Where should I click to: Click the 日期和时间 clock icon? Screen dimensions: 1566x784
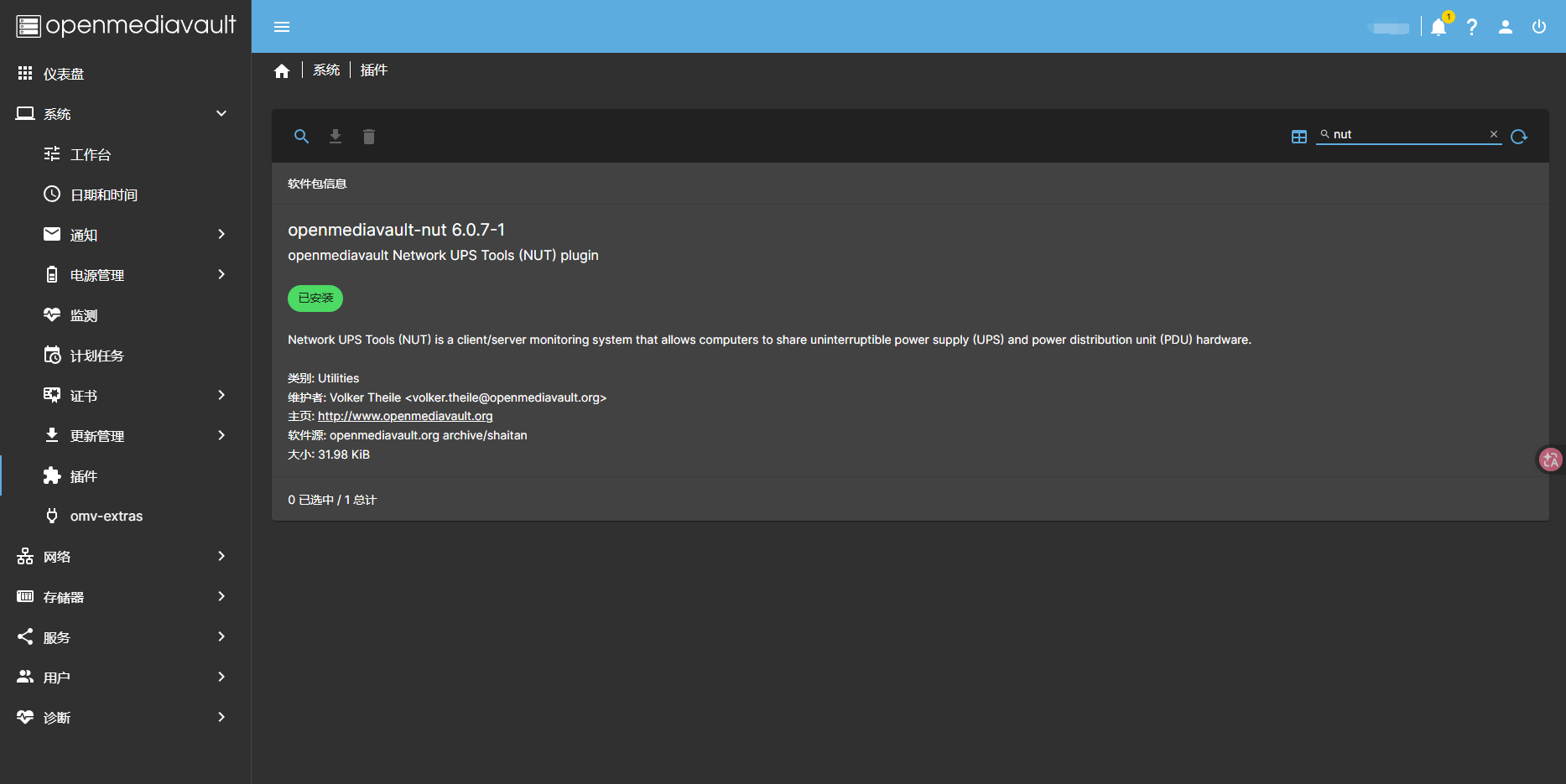click(x=52, y=194)
